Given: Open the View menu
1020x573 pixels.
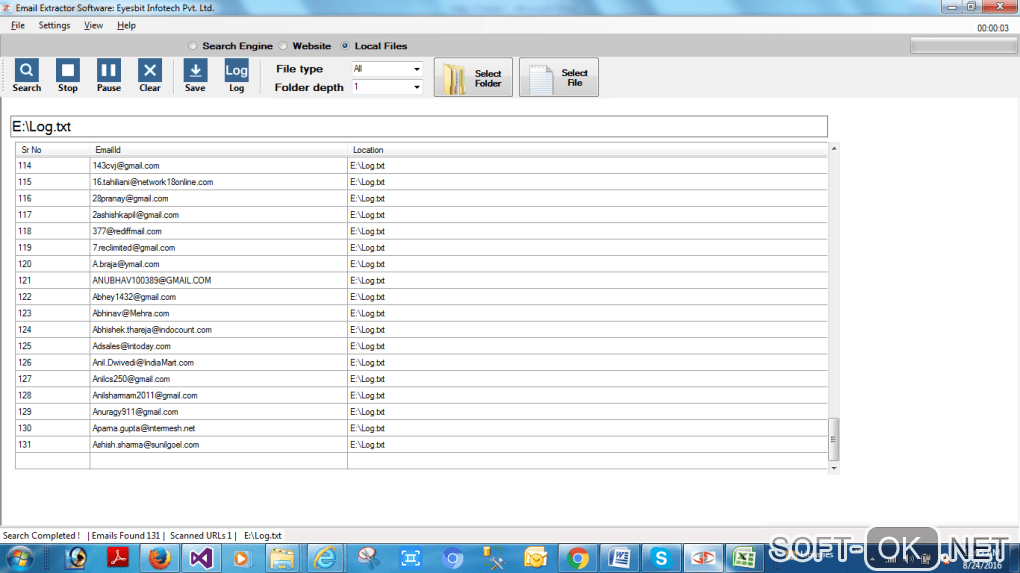Looking at the screenshot, I should click(x=93, y=25).
